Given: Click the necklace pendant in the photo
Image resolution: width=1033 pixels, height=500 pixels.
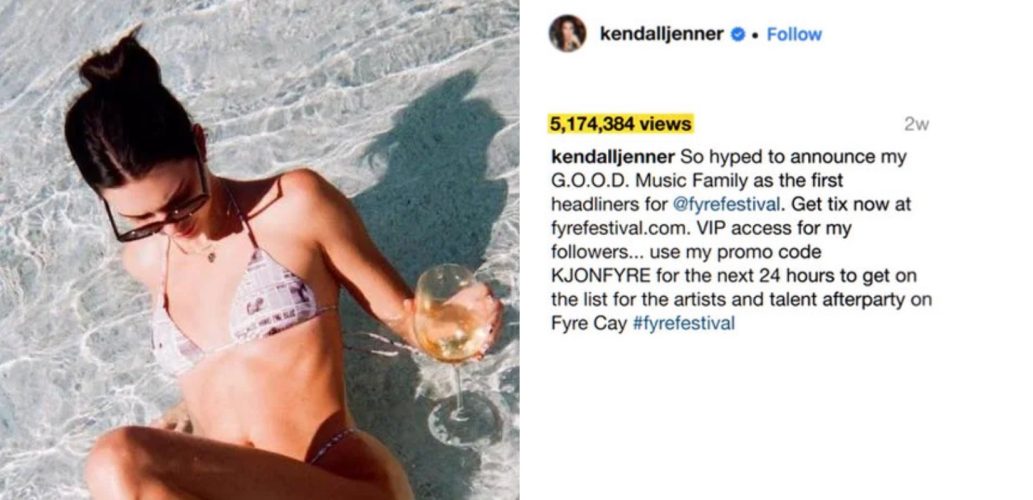Looking at the screenshot, I should point(211,256).
